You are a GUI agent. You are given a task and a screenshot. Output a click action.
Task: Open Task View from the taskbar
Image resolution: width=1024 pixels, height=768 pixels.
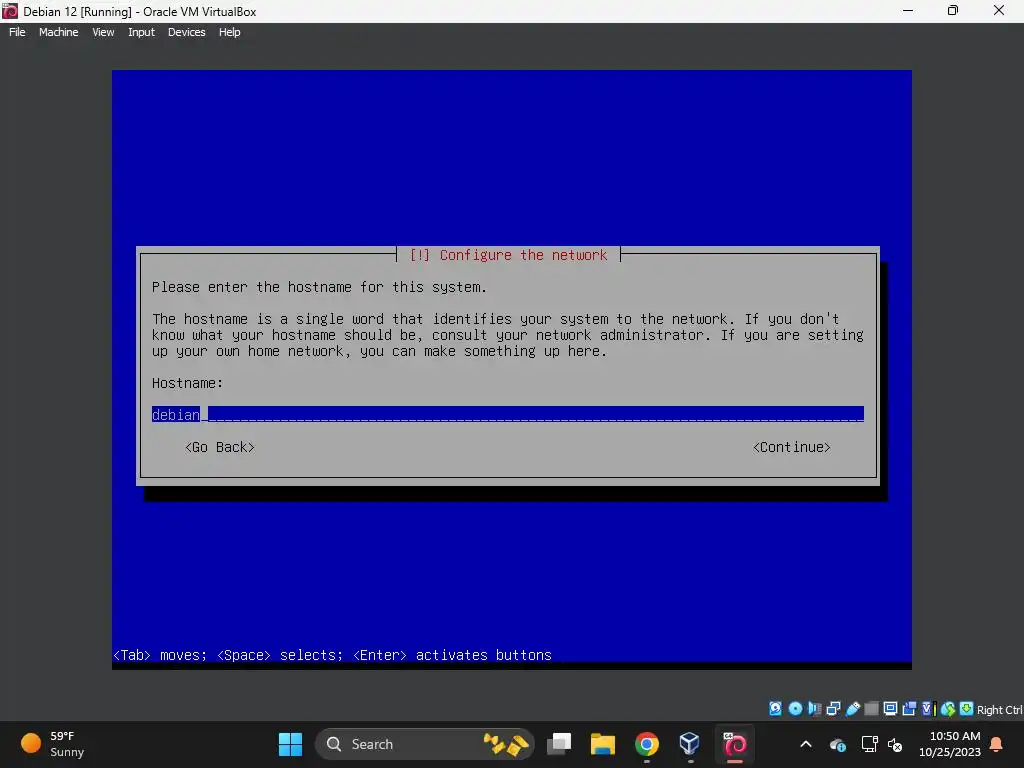pyautogui.click(x=559, y=744)
